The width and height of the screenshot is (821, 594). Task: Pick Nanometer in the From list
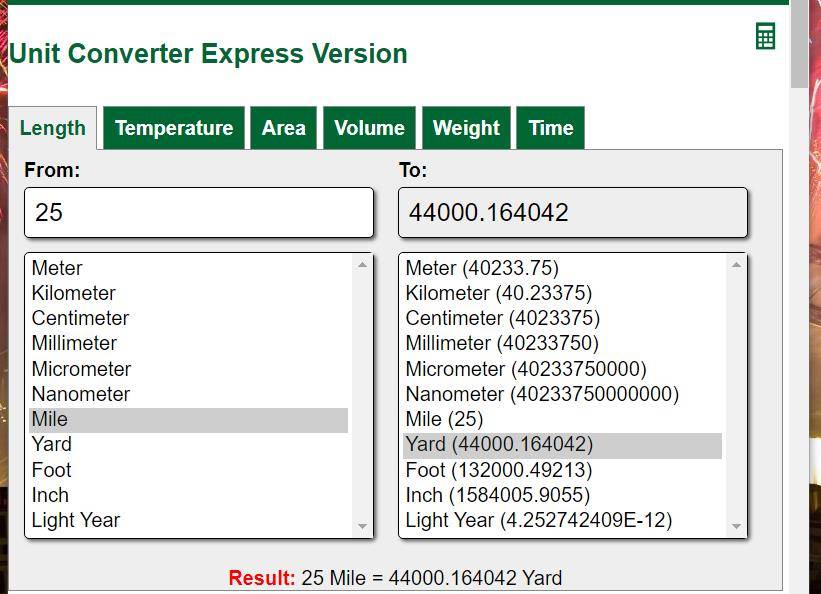tap(188, 394)
